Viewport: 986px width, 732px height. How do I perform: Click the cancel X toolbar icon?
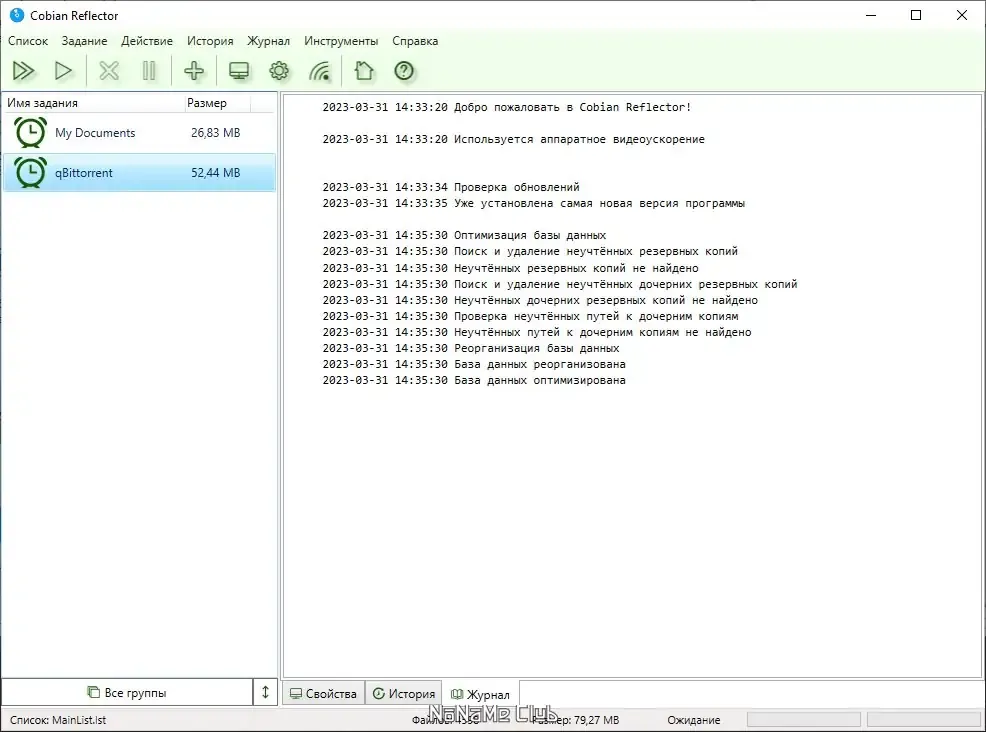point(109,71)
